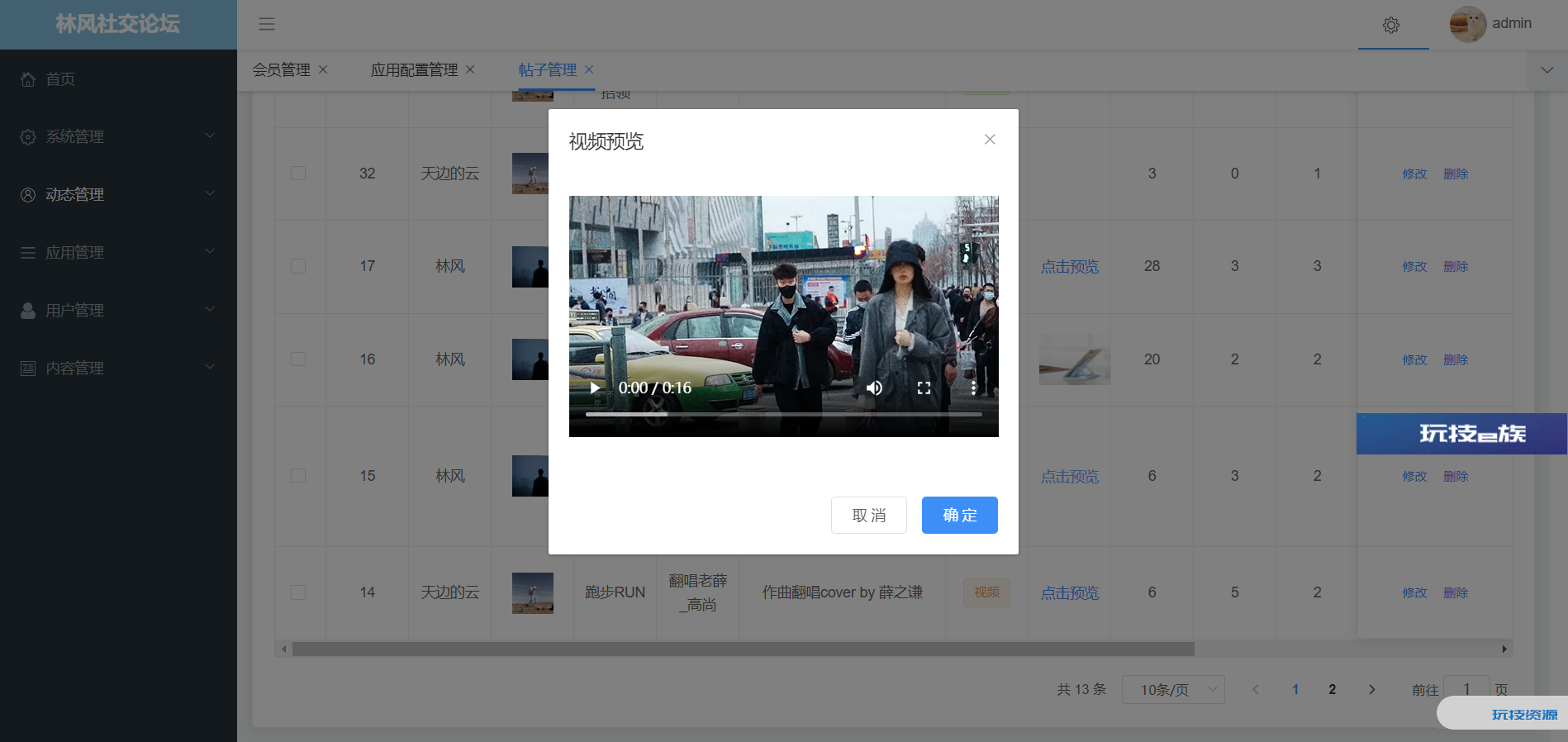The height and width of the screenshot is (742, 1568).
Task: Click the scrollbar left arrow
Action: point(283,649)
